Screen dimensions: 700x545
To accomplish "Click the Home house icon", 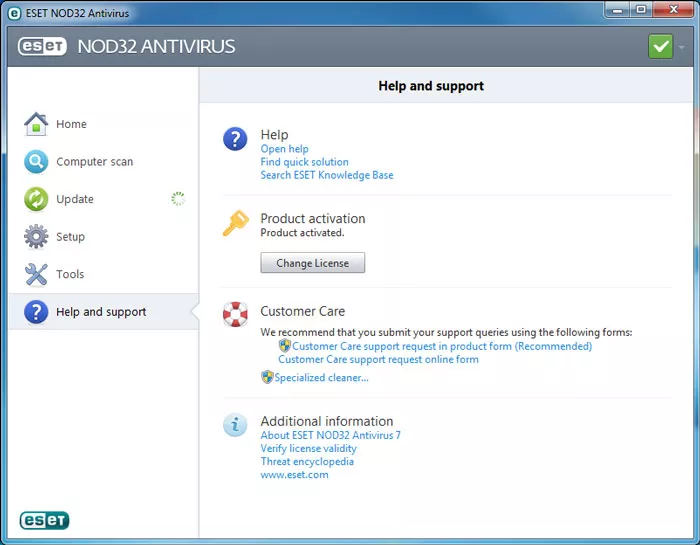I will [x=36, y=124].
